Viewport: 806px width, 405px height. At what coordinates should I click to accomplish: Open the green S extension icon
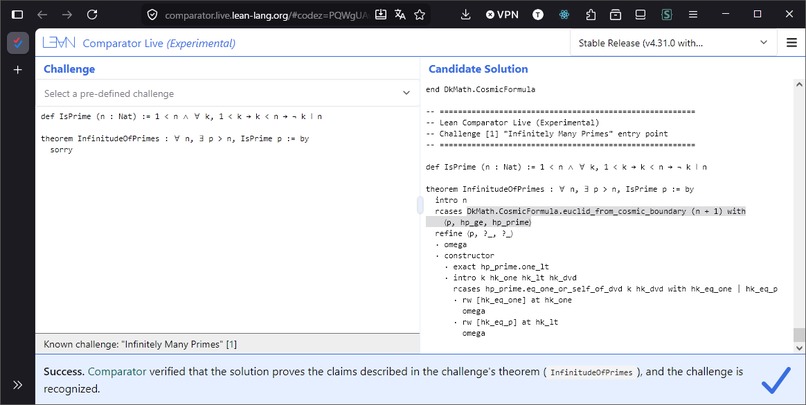667,14
